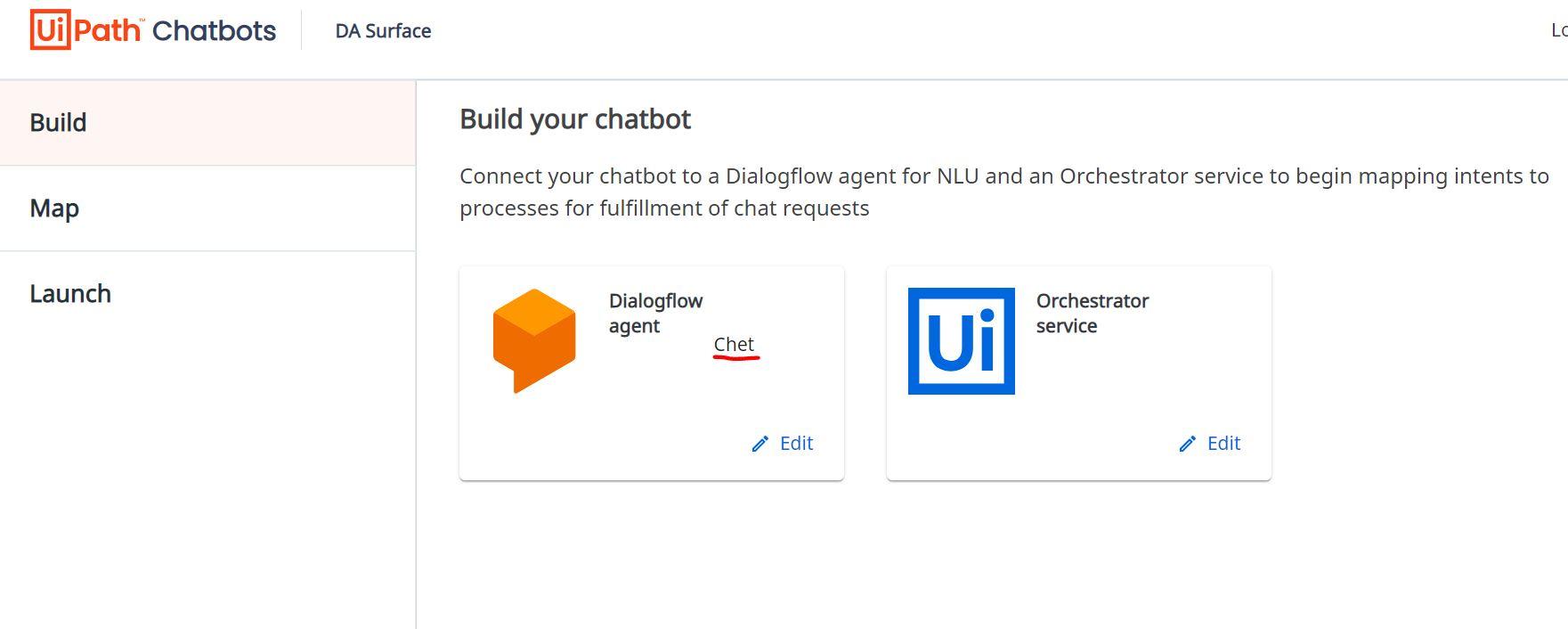Click the cut-off text at top right

click(1558, 30)
